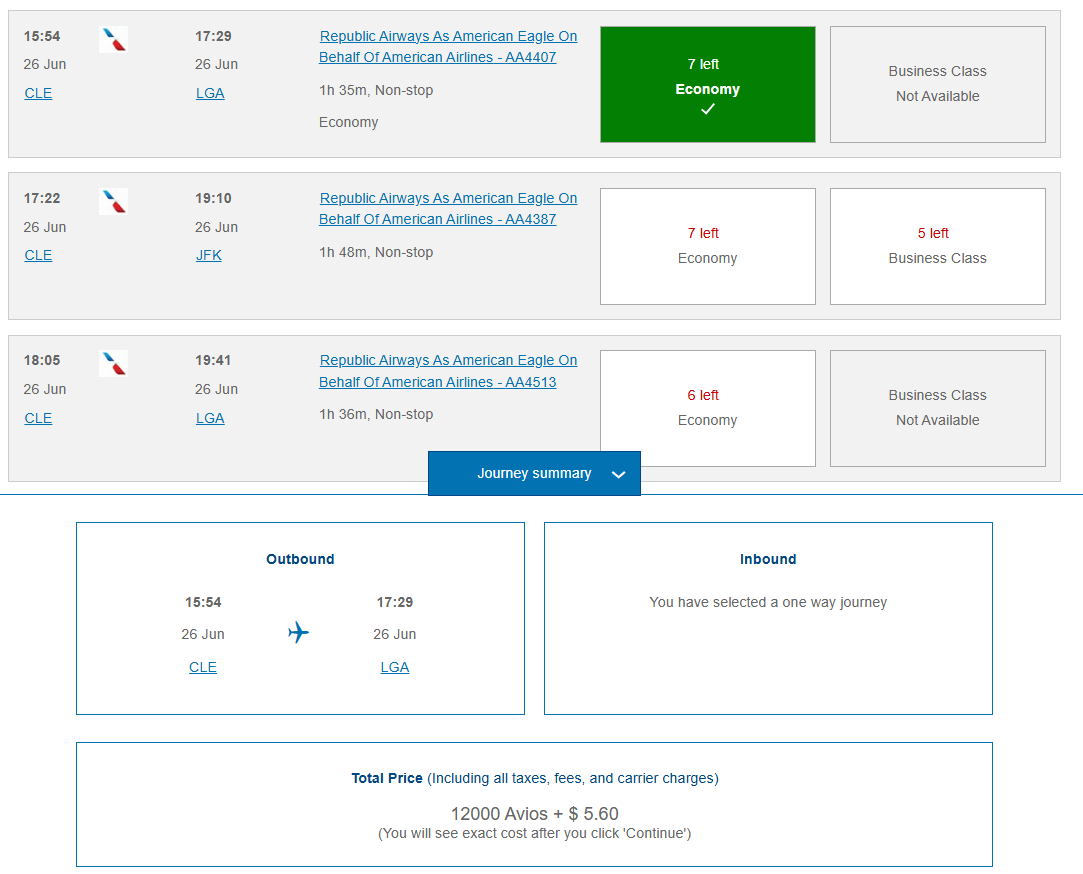Screen dimensions: 1083x874
Task: Open CLE link in Outbound summary
Action: click(x=203, y=667)
